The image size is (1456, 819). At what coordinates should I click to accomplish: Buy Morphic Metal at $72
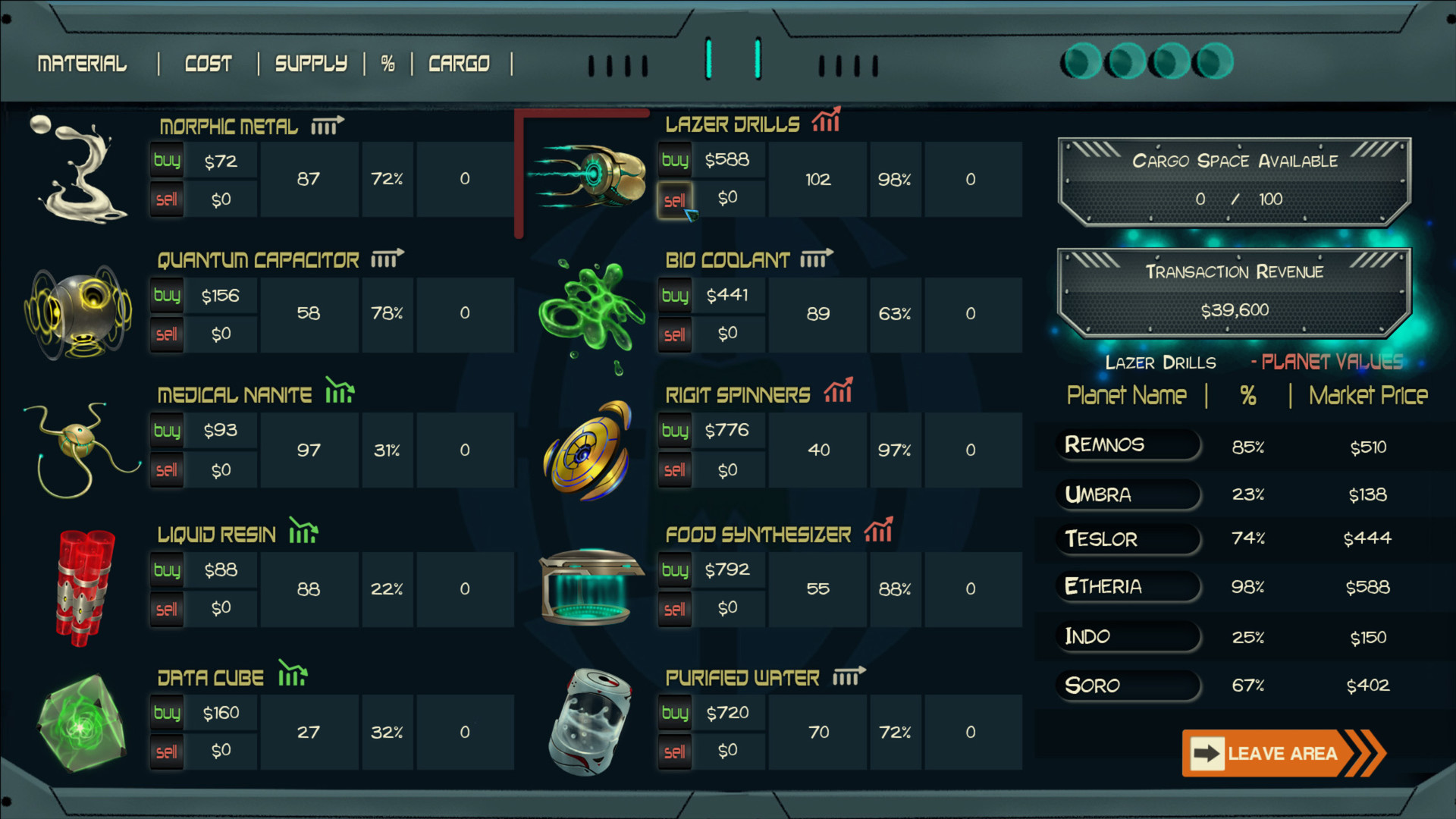coord(167,160)
